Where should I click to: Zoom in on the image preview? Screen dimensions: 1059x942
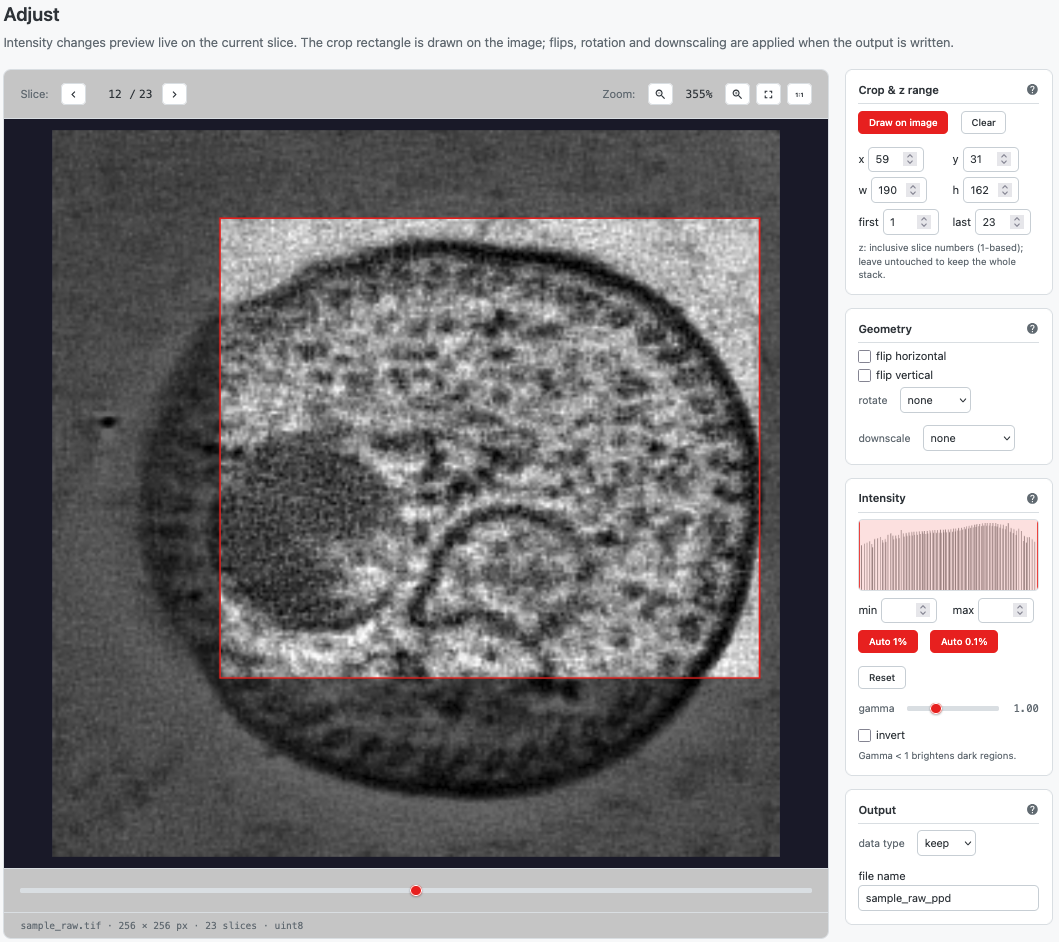[737, 94]
